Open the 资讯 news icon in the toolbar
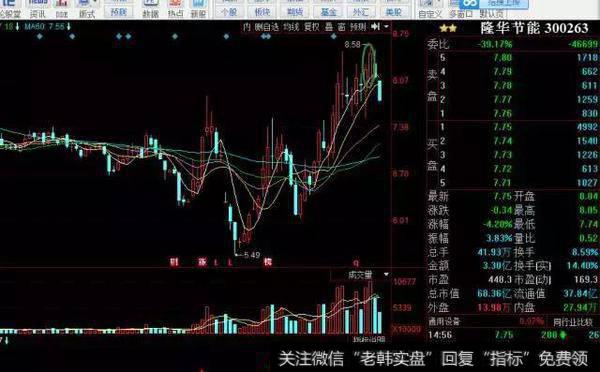600x372 pixels. coord(38,8)
